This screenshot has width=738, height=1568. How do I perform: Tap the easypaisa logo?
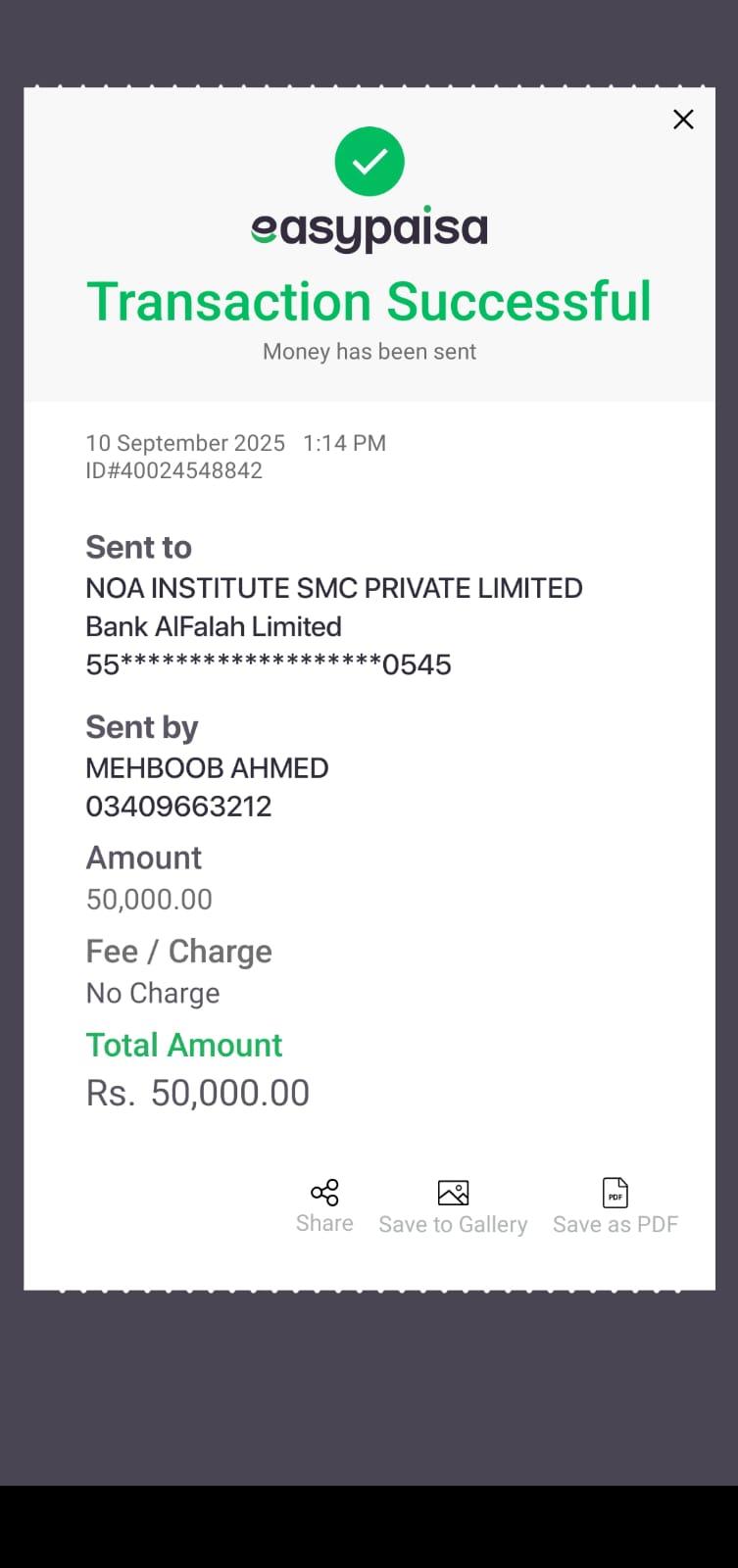pos(369,229)
